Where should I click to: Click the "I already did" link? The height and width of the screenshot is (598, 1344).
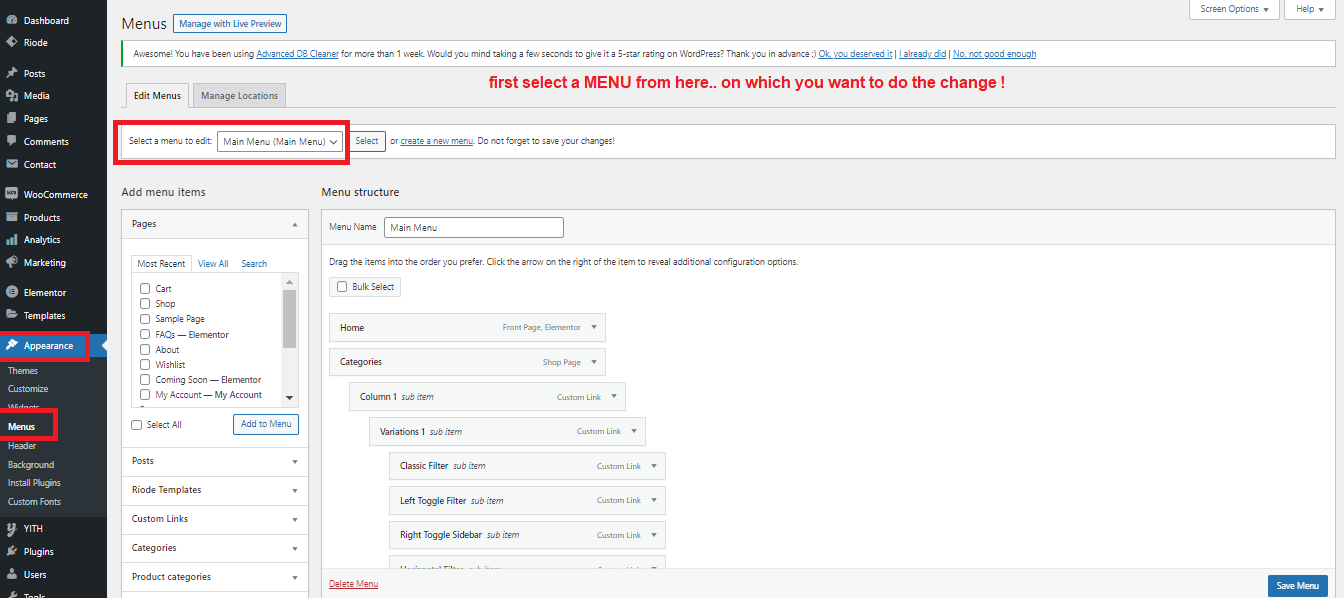pos(923,54)
